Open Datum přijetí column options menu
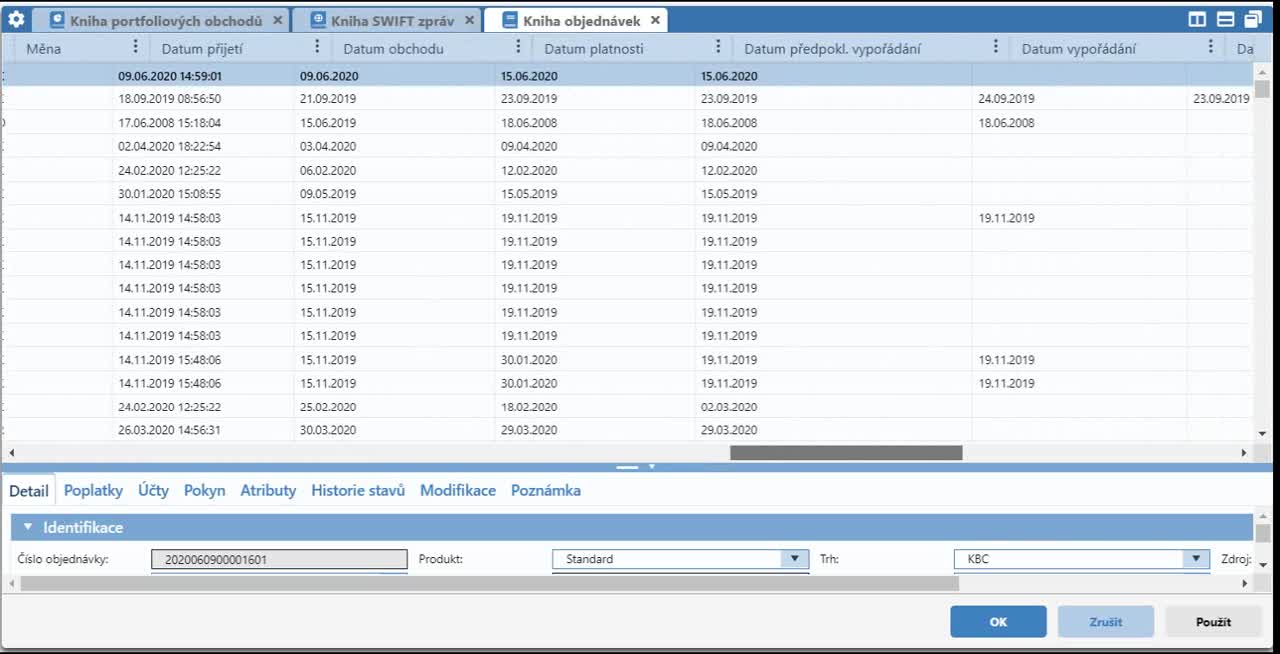 click(317, 47)
